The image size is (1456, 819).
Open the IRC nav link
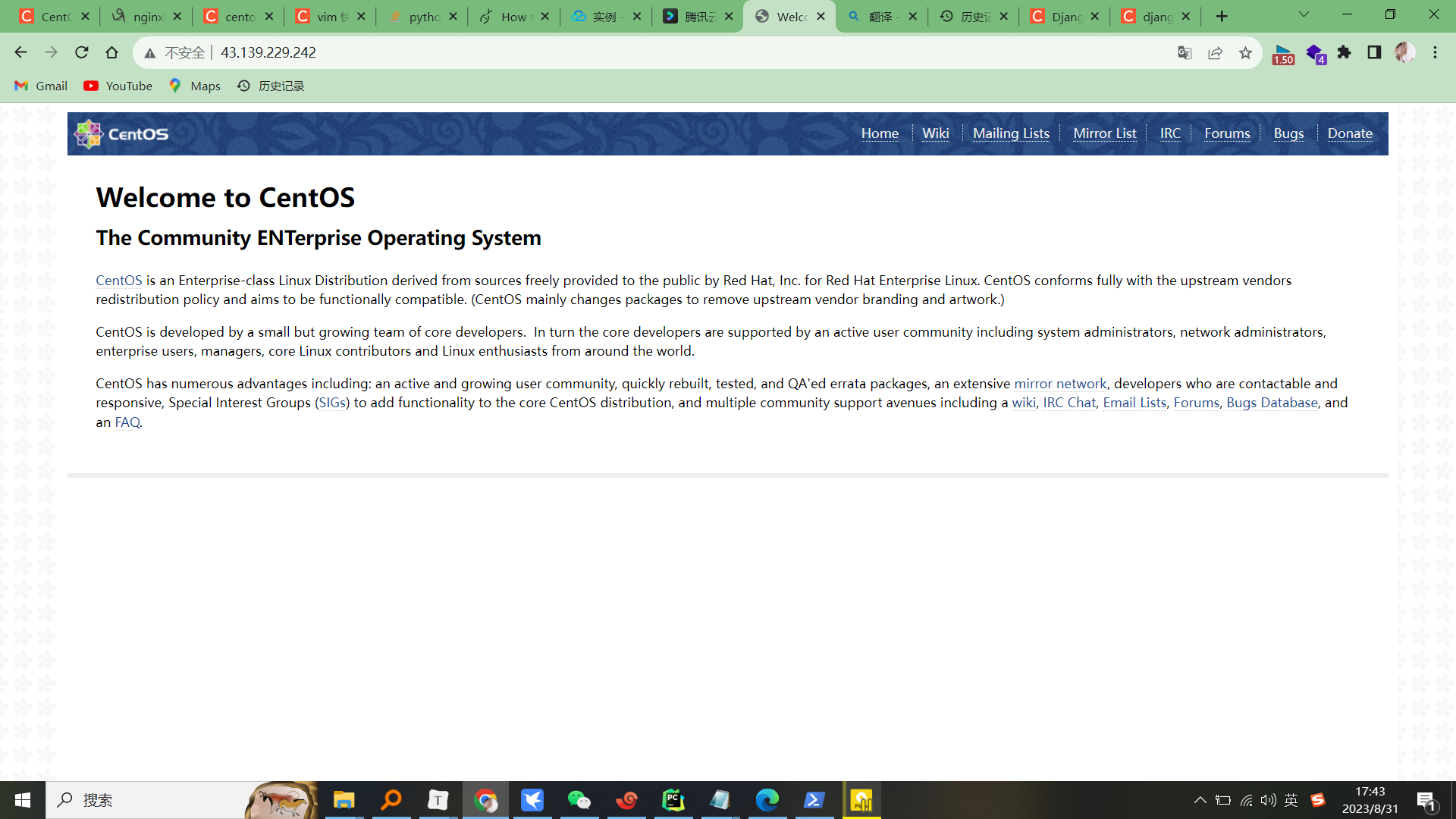point(1170,133)
